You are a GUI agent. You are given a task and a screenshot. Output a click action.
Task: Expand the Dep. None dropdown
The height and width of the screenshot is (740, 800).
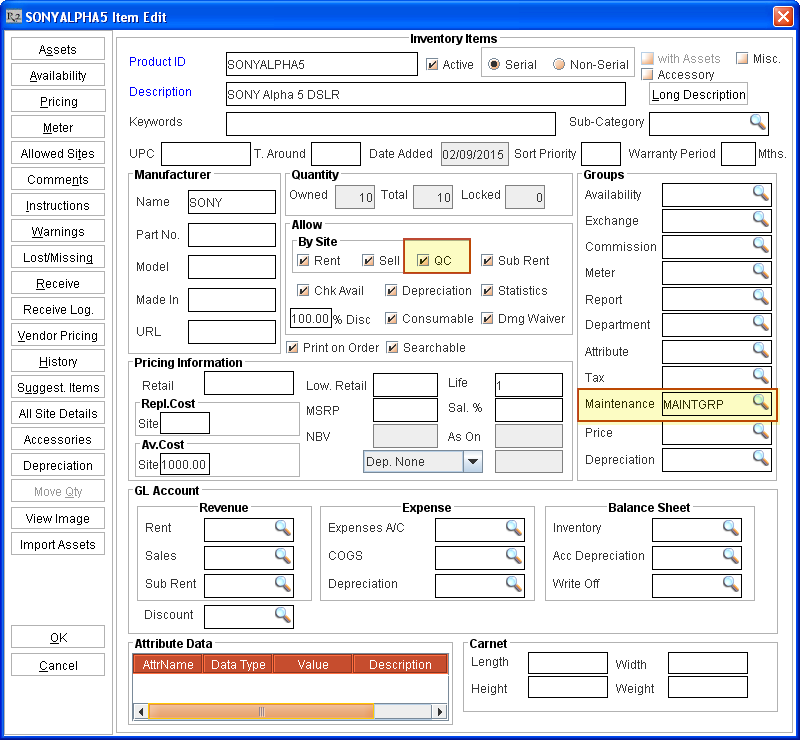click(473, 462)
